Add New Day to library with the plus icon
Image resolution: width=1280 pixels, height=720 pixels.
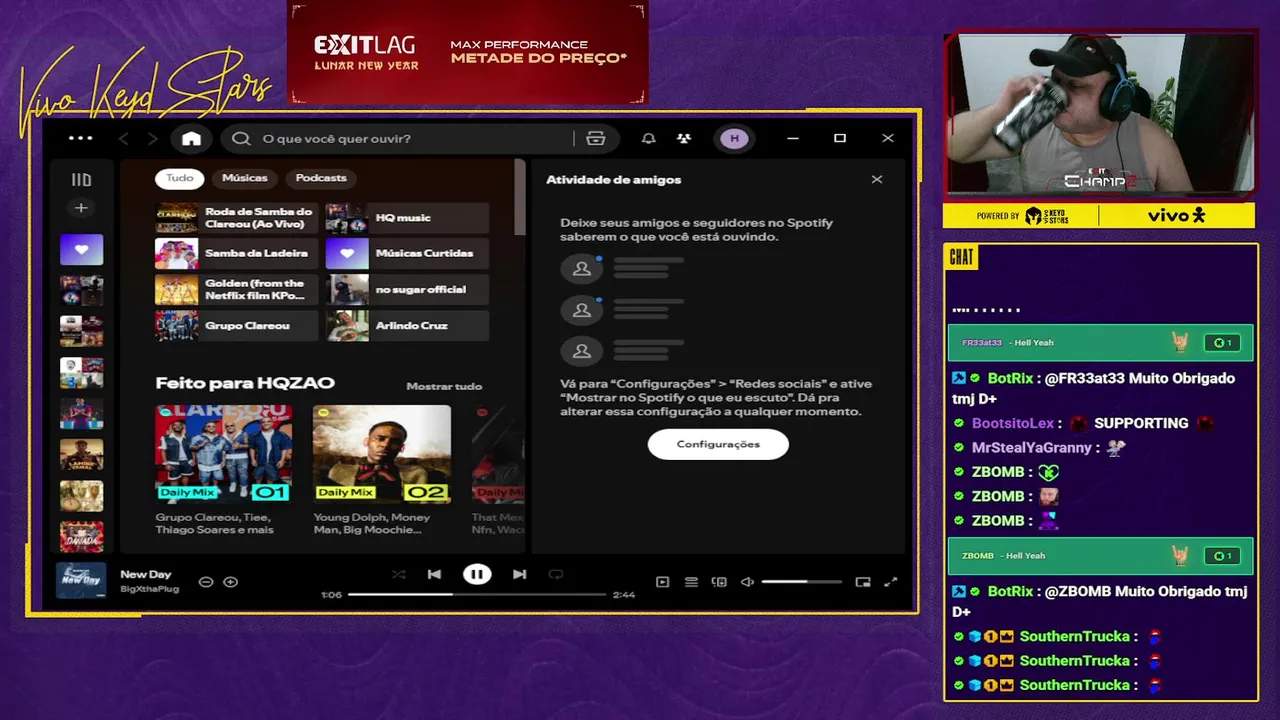[231, 581]
